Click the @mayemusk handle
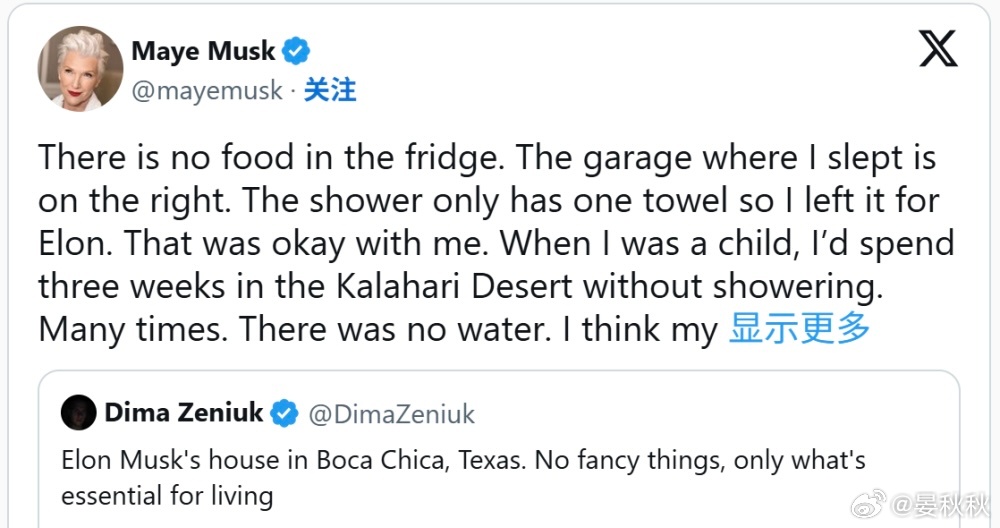1000x528 pixels. (207, 90)
